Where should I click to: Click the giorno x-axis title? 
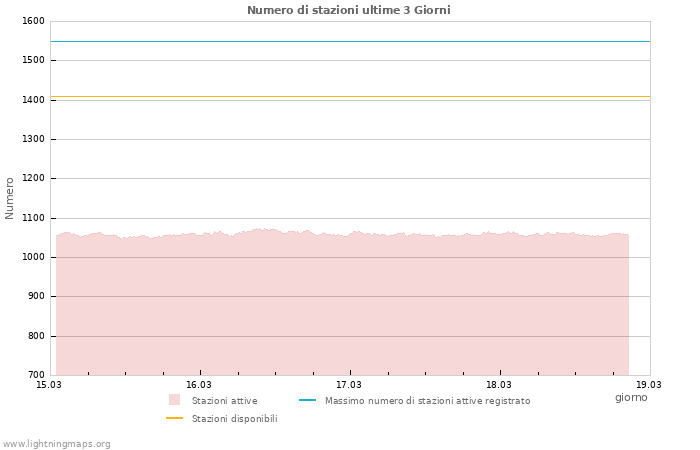click(631, 397)
